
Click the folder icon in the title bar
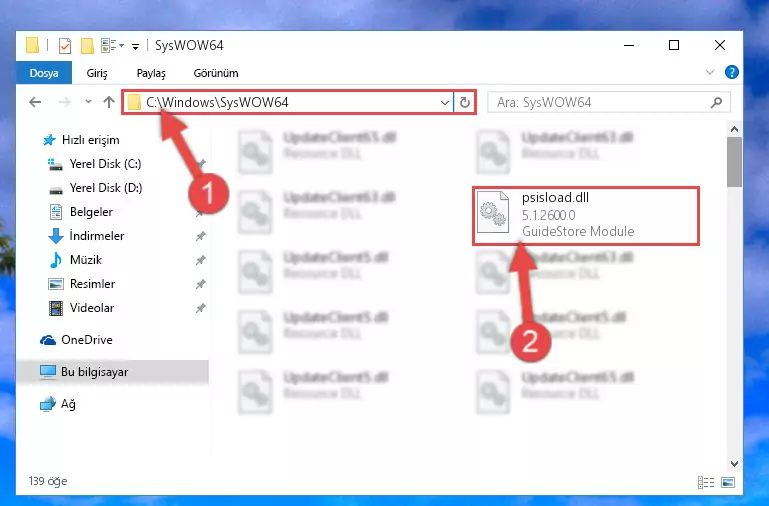click(x=32, y=46)
